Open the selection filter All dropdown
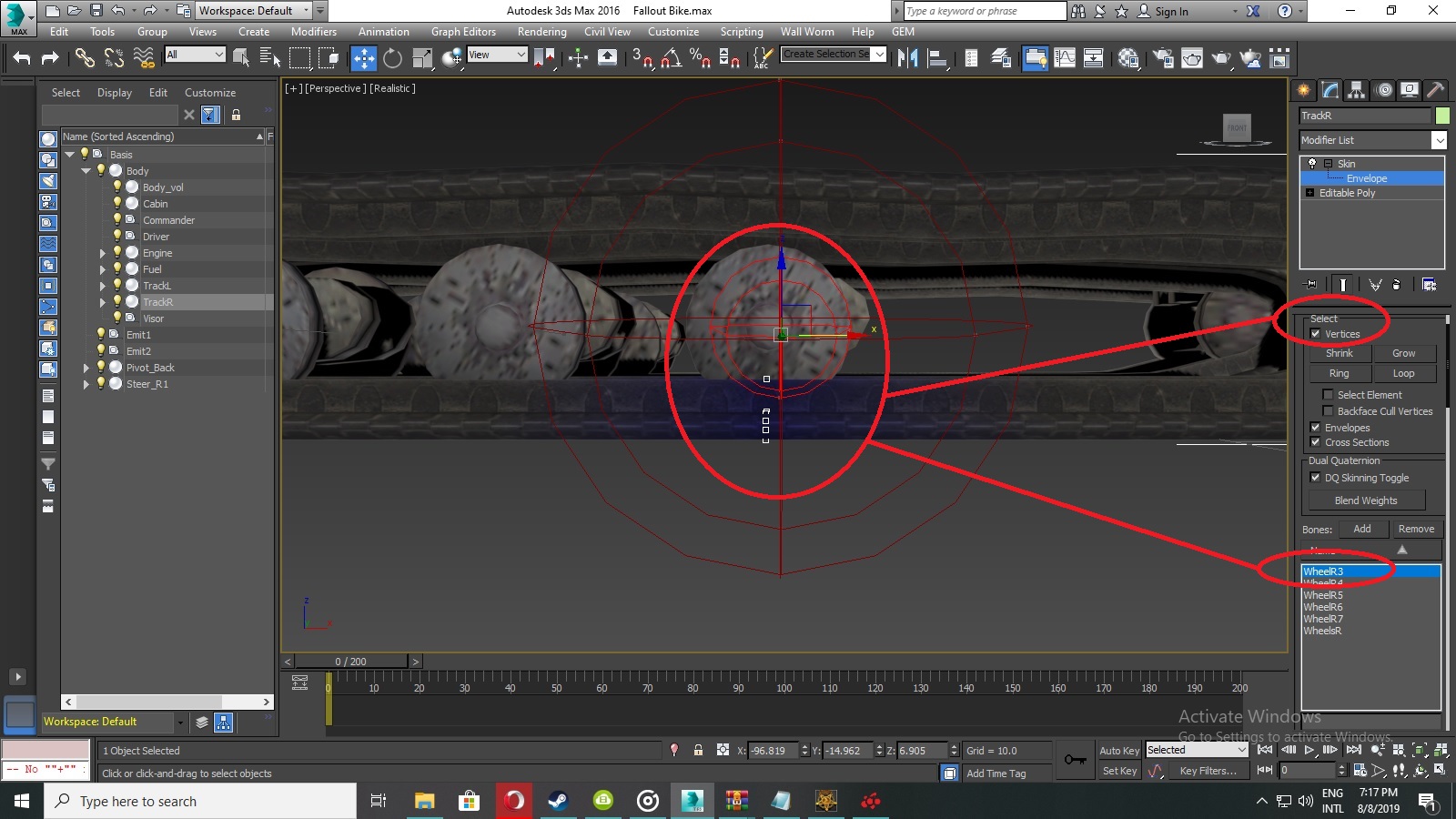1456x819 pixels. pos(195,55)
